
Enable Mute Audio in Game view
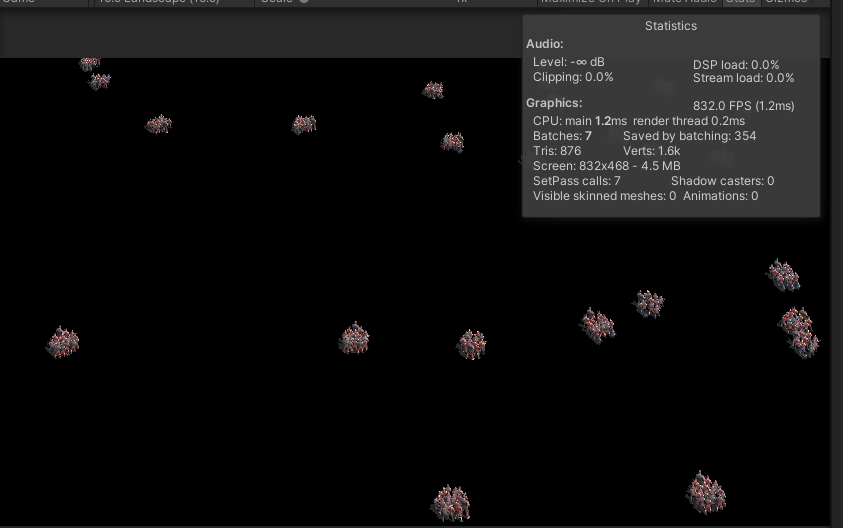click(x=684, y=2)
